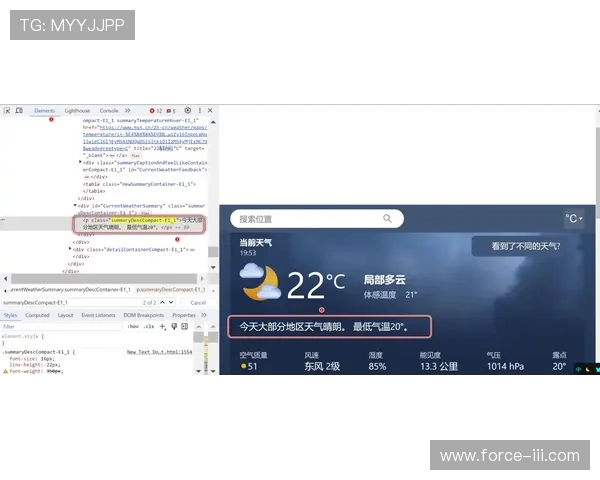Viewport: 600px width, 480px height.
Task: Open the Computed sub-tab
Action: (x=38, y=315)
